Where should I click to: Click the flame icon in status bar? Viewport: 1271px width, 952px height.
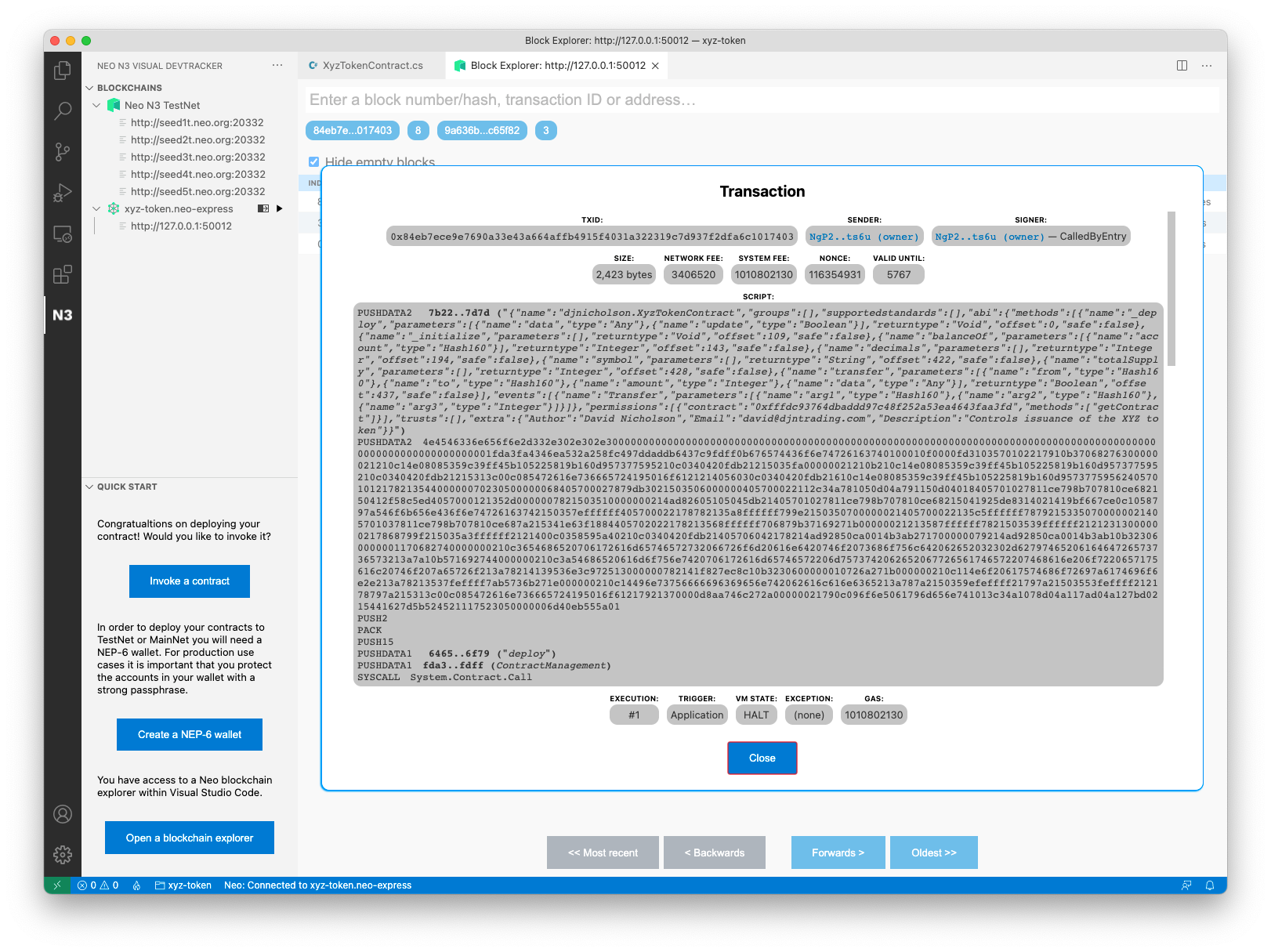(x=136, y=885)
